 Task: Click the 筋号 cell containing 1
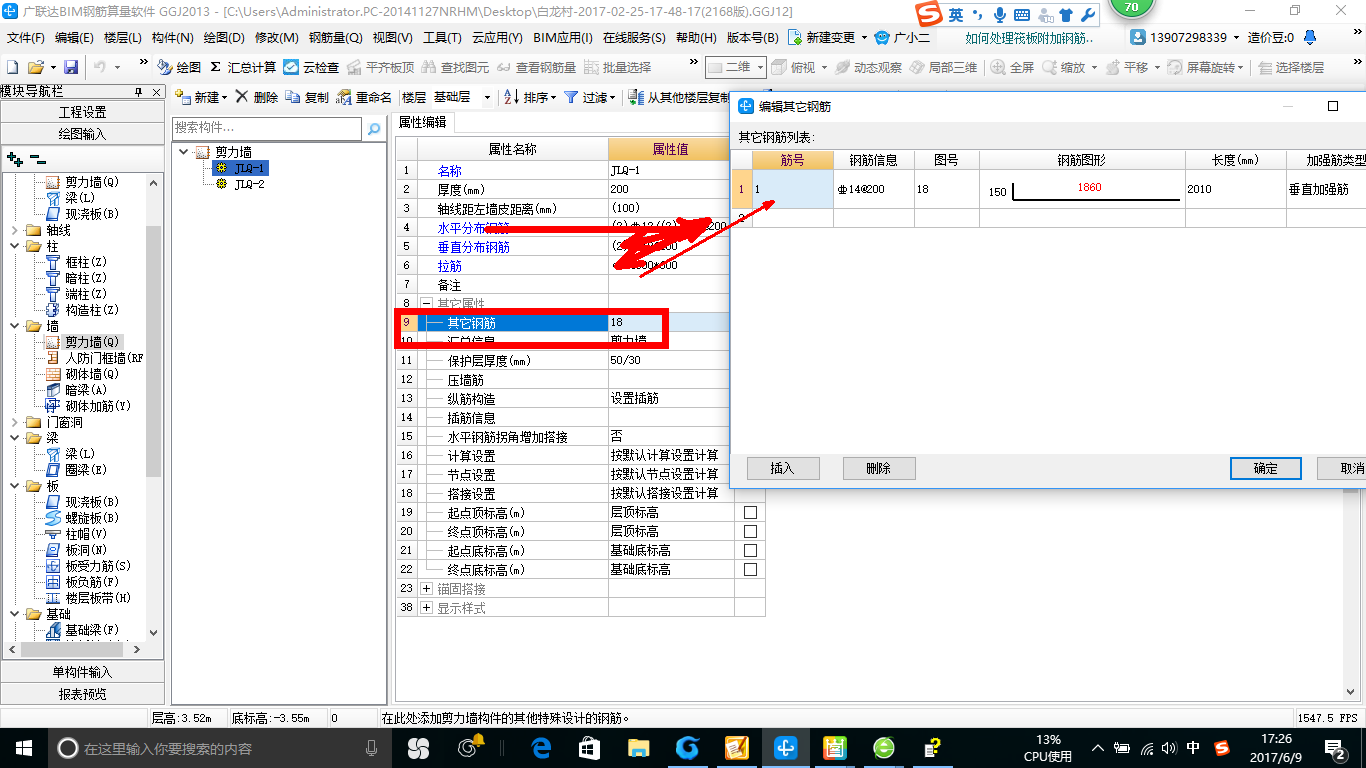coord(793,189)
